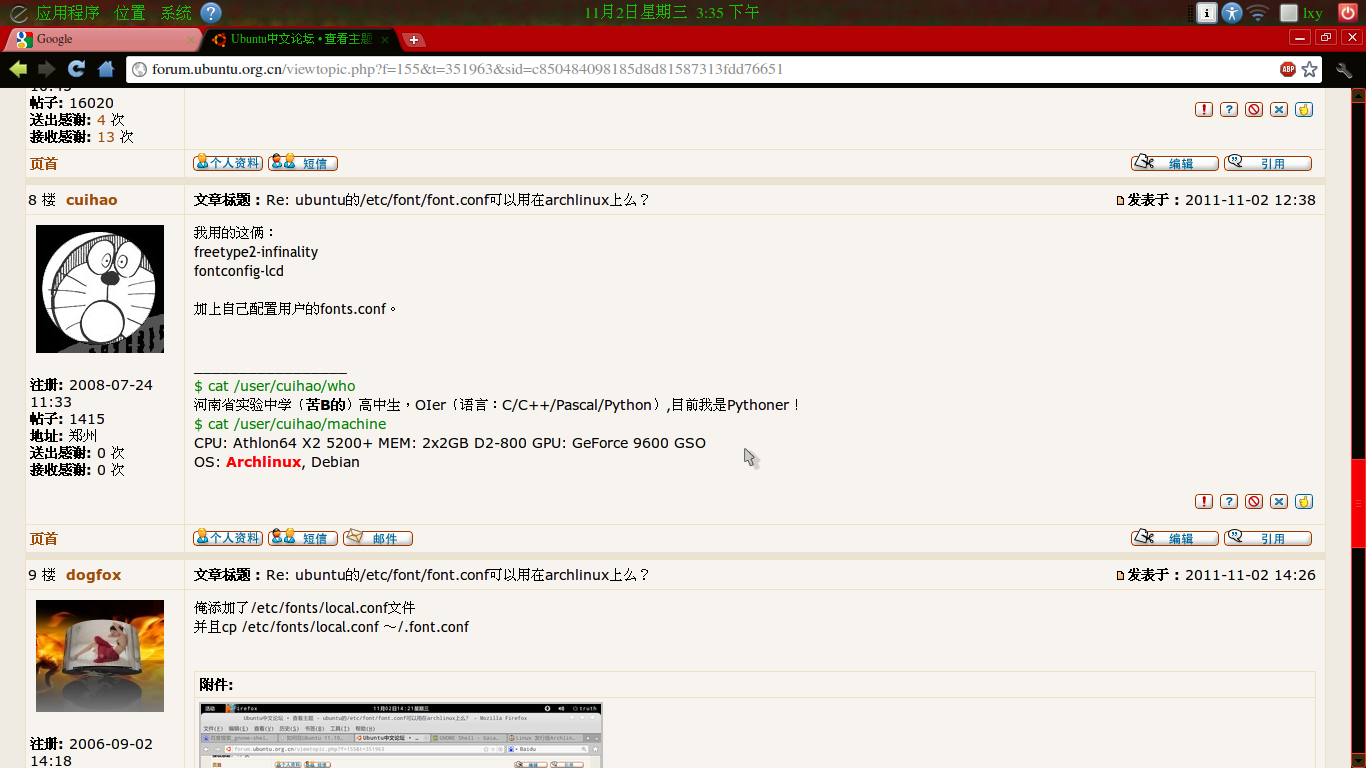
Task: Click the post icon beside 发表于 2011-11-02 14:26
Action: pos(1120,575)
